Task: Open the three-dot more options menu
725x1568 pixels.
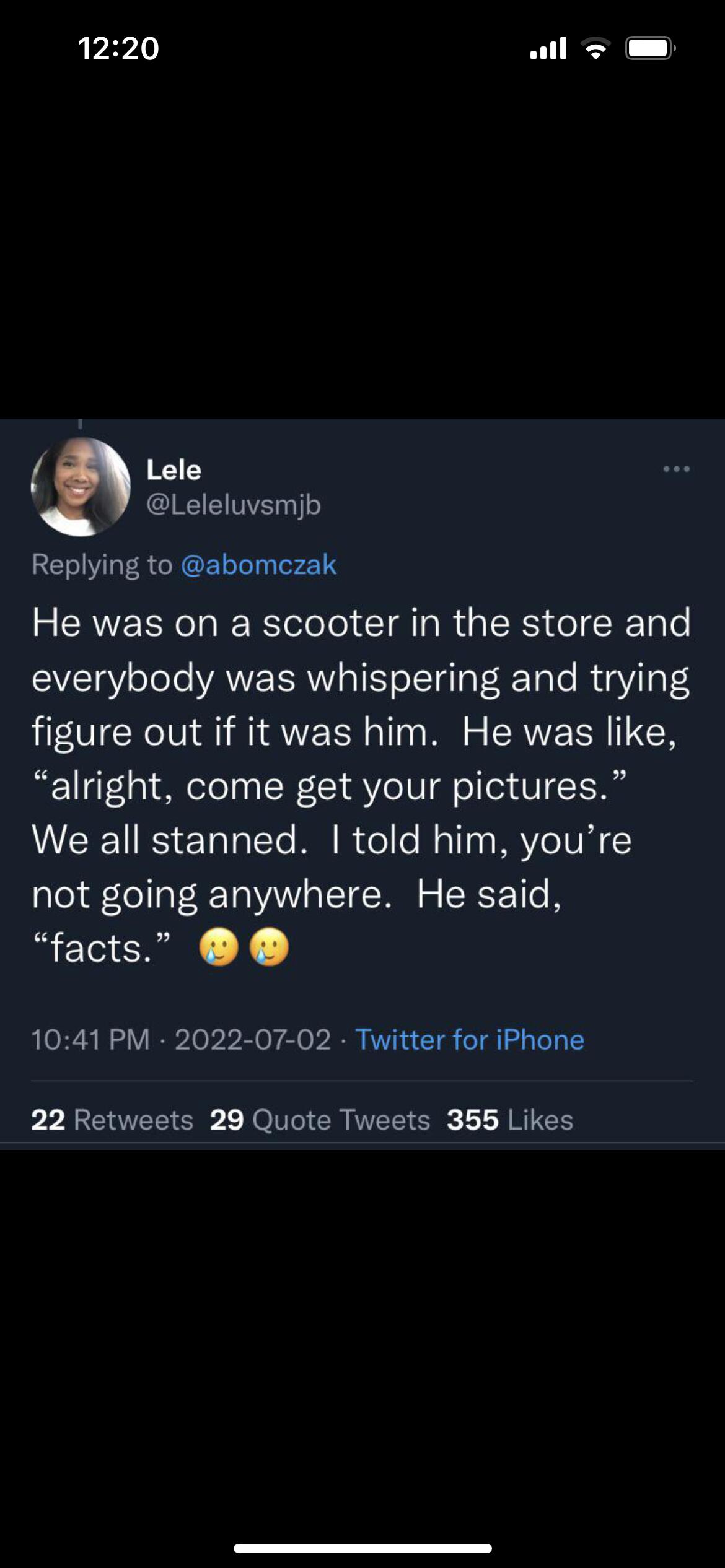Action: coord(676,469)
